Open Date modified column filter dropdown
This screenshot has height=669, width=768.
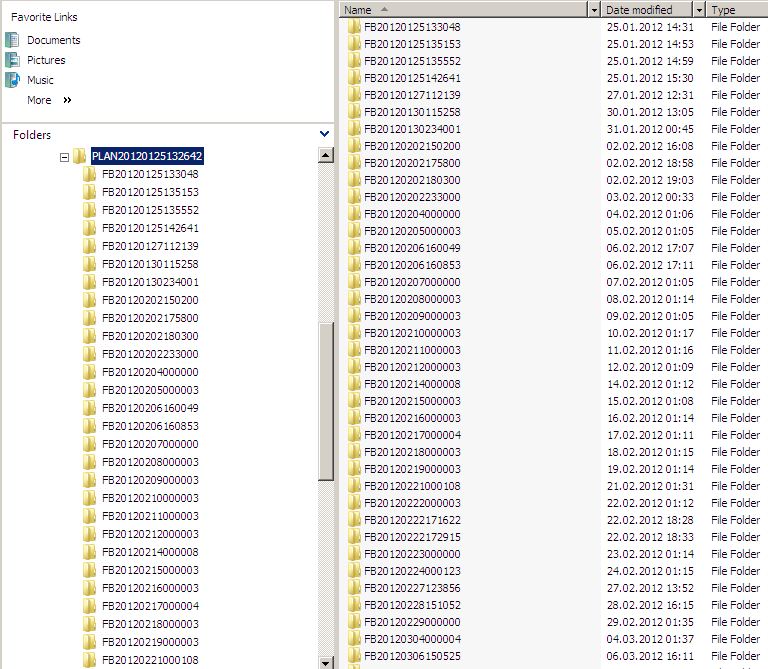[x=699, y=10]
